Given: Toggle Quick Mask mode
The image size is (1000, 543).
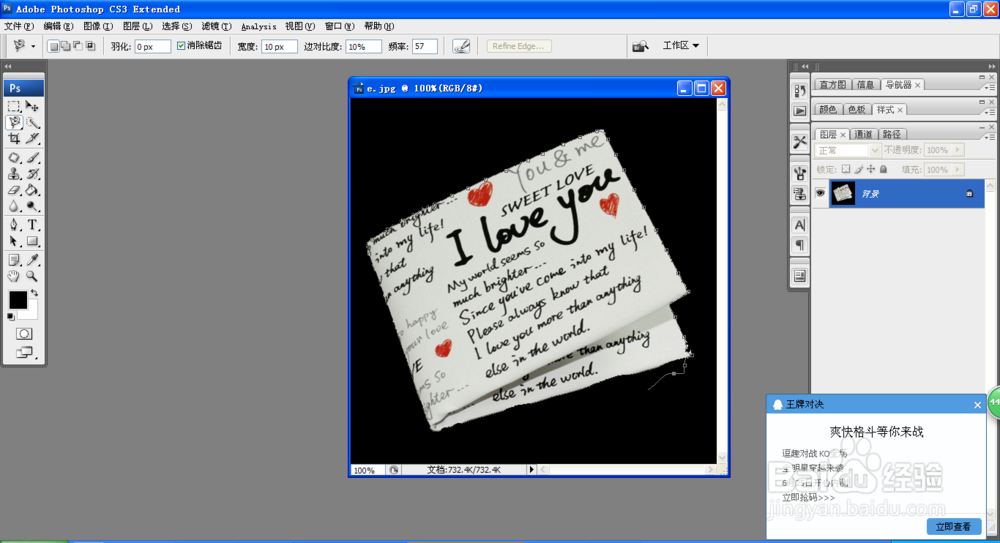Looking at the screenshot, I should [24, 334].
